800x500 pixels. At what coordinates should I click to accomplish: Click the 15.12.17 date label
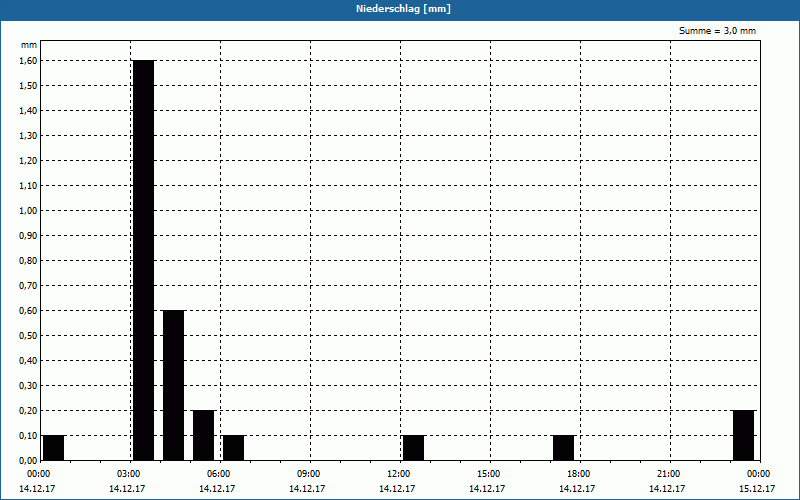pyautogui.click(x=757, y=489)
